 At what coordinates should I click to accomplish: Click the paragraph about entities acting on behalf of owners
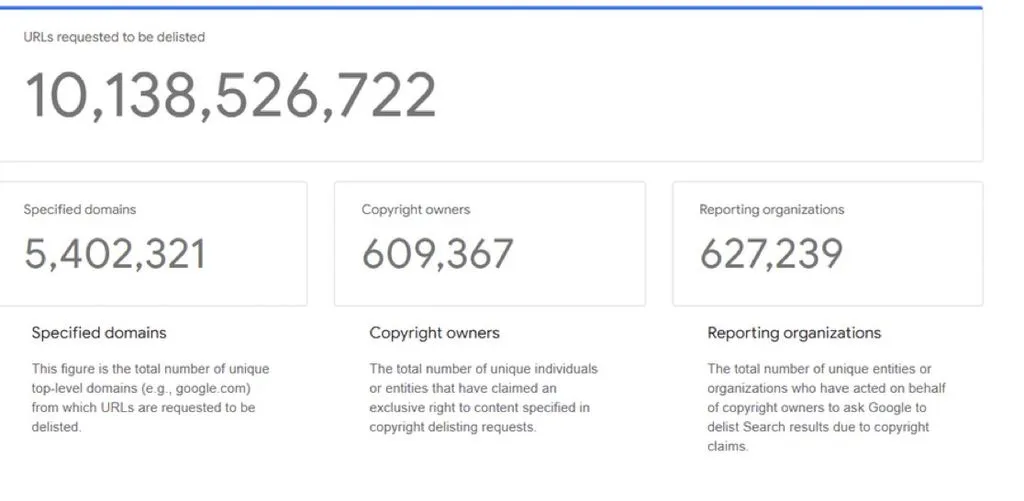click(827, 408)
